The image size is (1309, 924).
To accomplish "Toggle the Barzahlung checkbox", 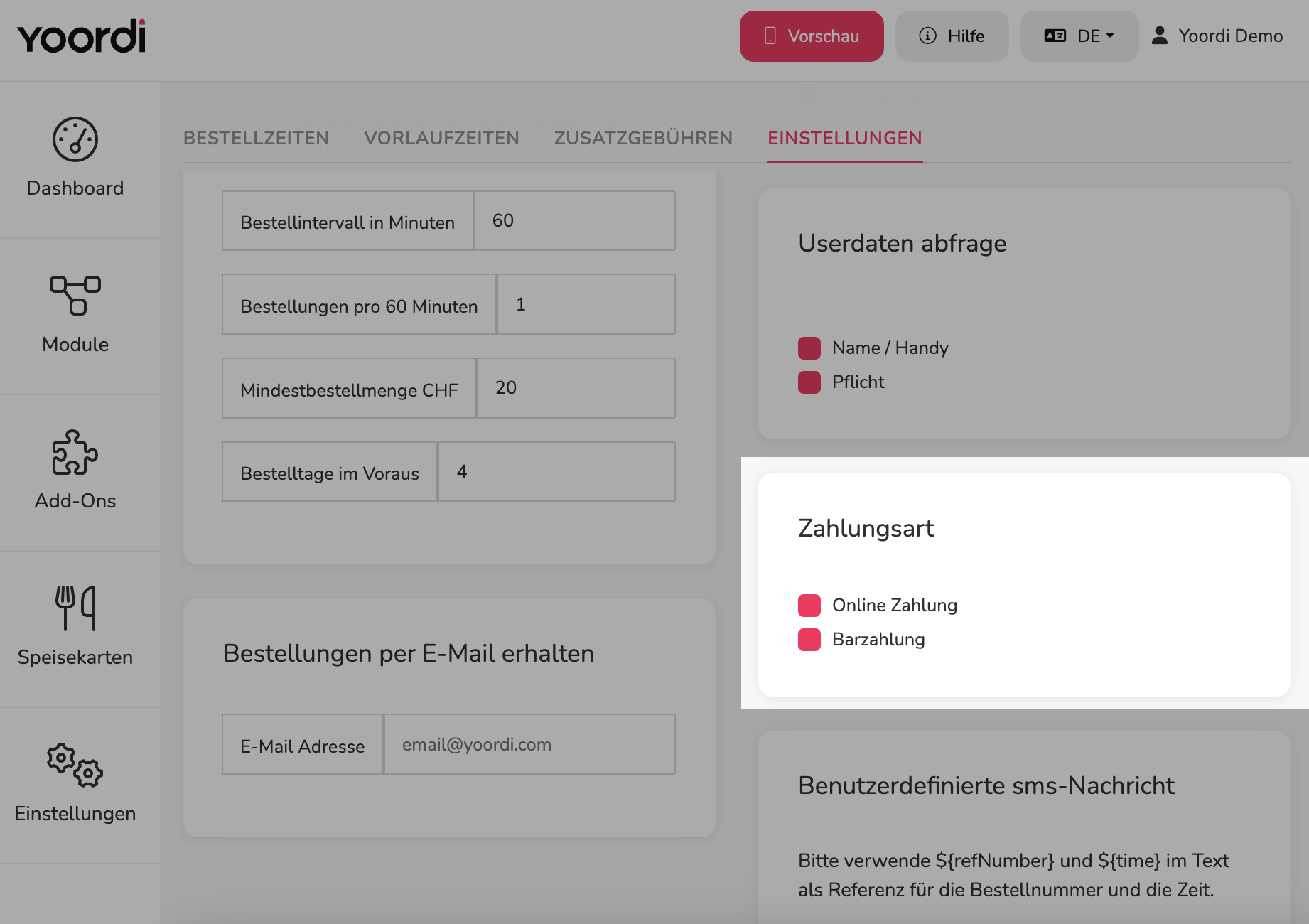I will pos(809,640).
